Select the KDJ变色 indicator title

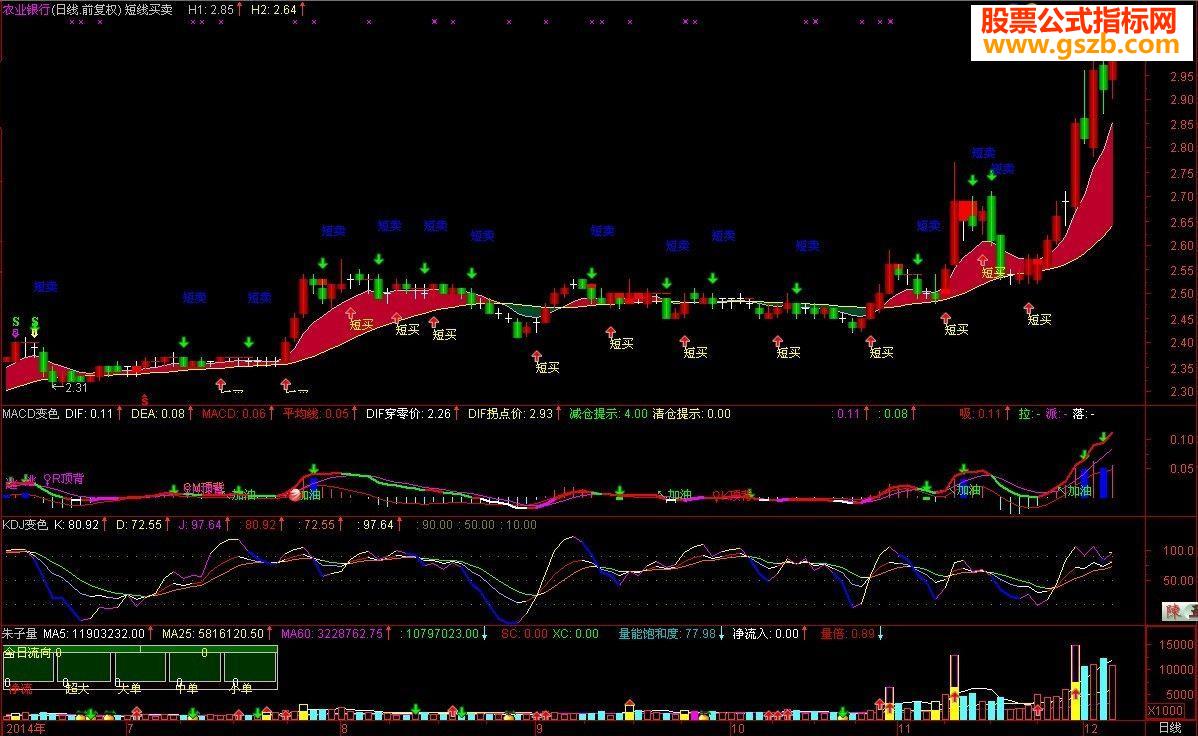(x=24, y=524)
